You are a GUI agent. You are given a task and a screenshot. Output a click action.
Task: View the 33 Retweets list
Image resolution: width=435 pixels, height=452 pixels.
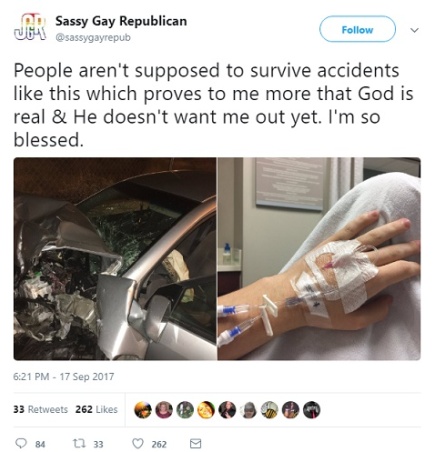coord(40,409)
